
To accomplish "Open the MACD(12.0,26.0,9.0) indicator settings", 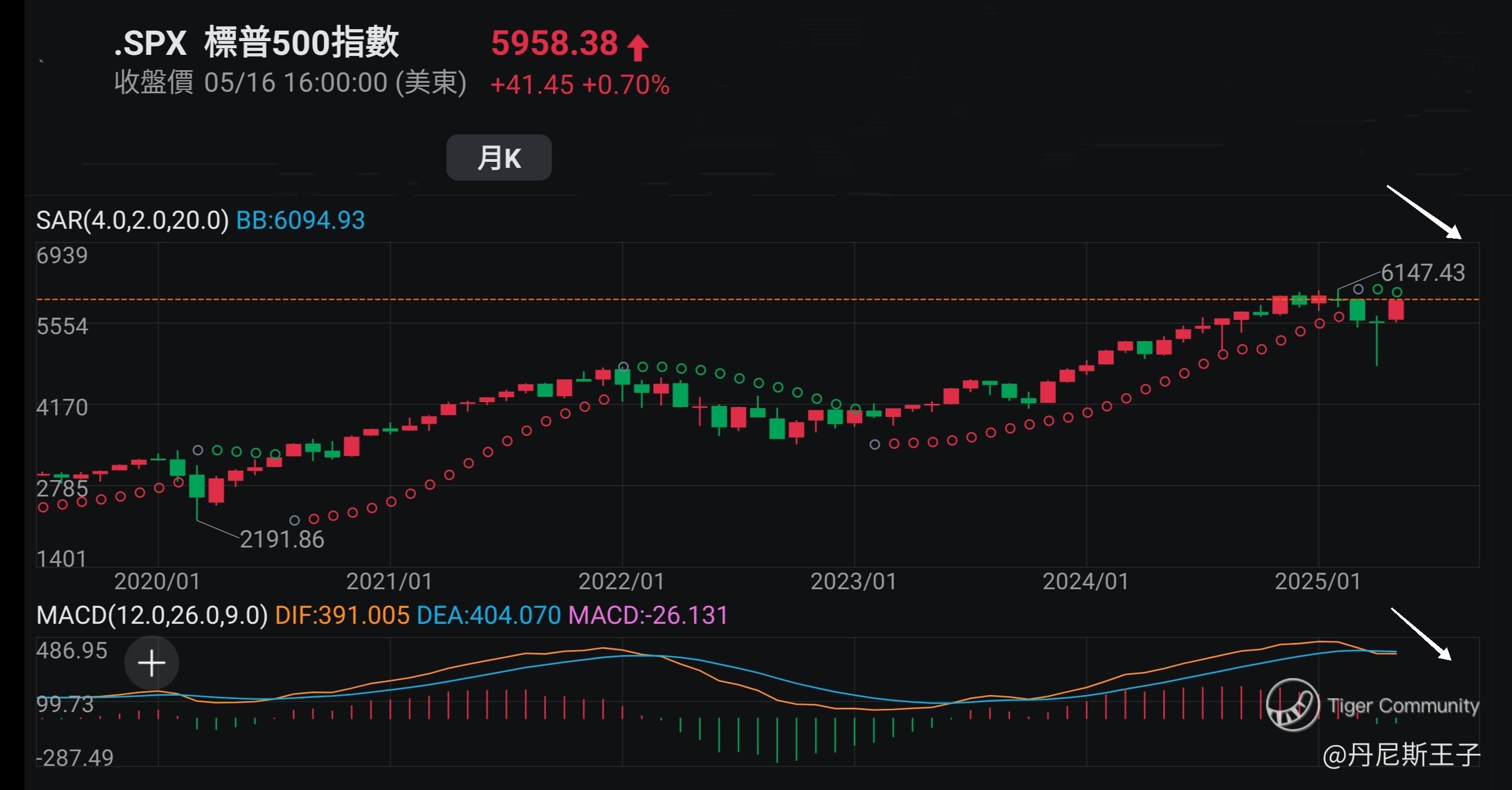I will click(152, 615).
